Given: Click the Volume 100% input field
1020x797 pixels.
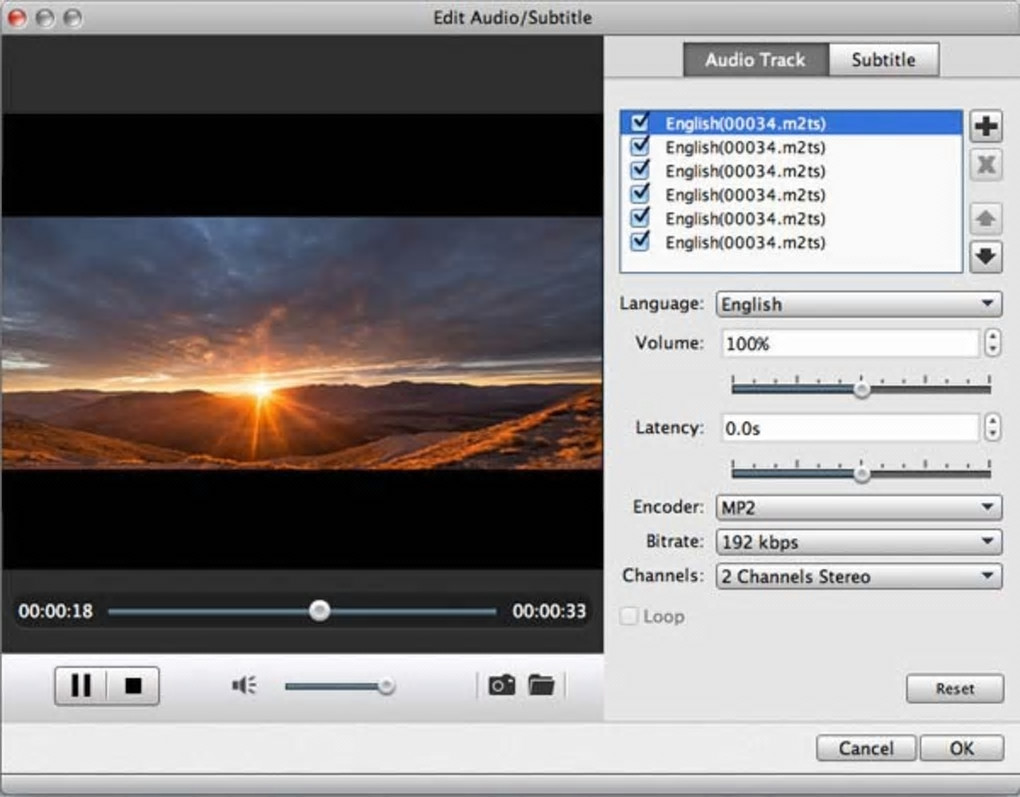Looking at the screenshot, I should [x=850, y=343].
